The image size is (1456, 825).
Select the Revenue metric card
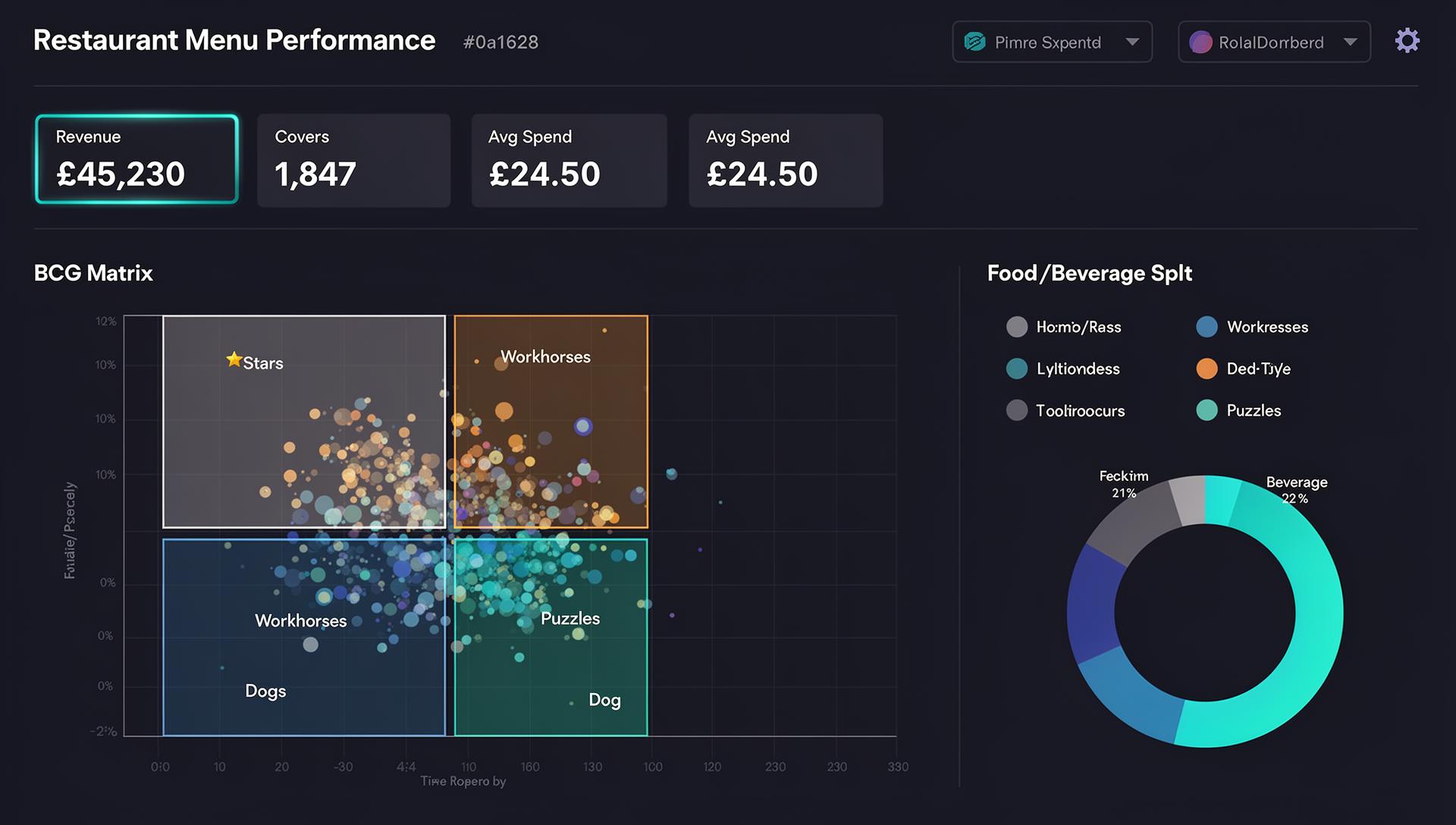click(136, 159)
